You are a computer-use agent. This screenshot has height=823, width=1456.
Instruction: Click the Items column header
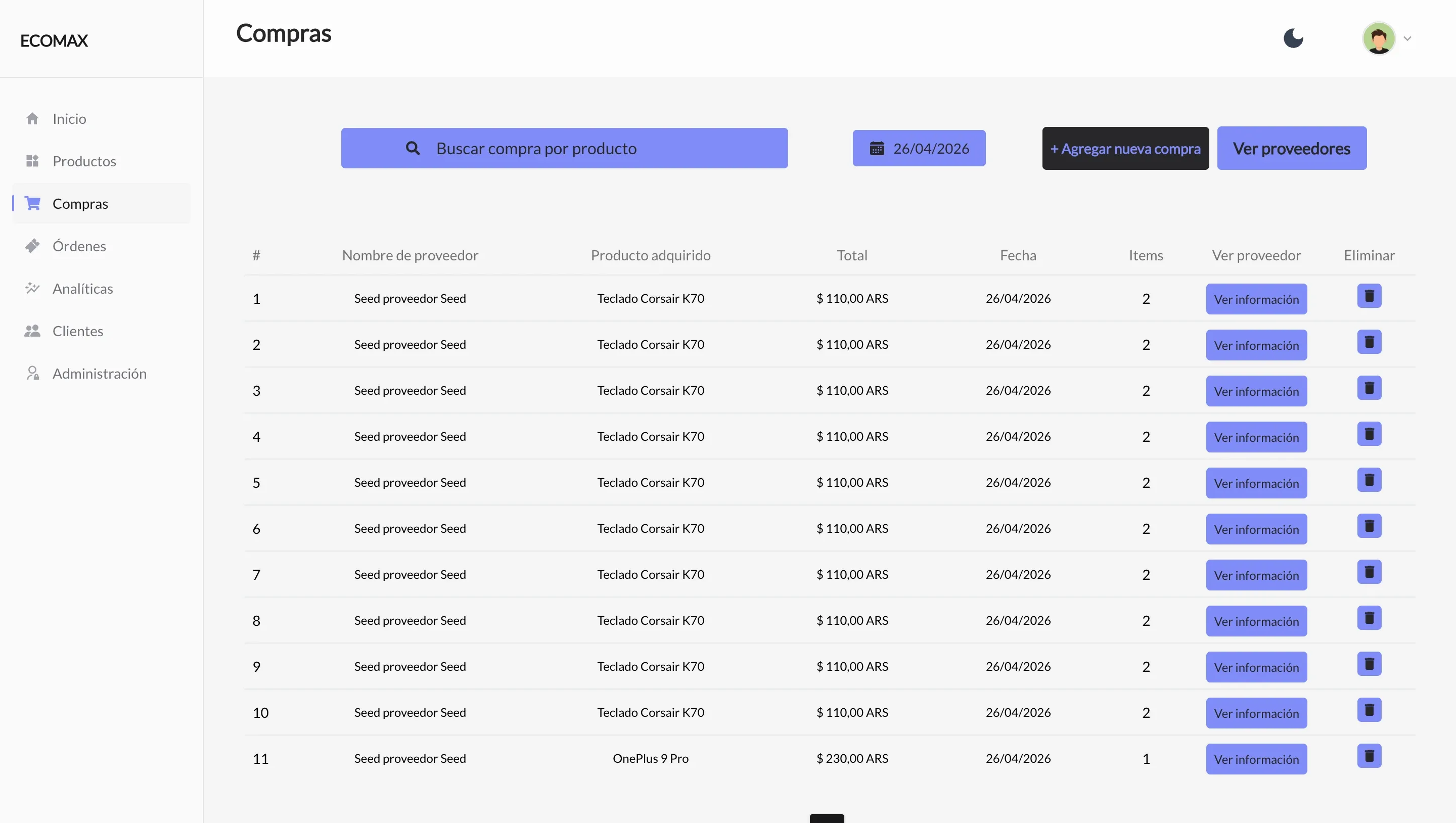point(1146,255)
